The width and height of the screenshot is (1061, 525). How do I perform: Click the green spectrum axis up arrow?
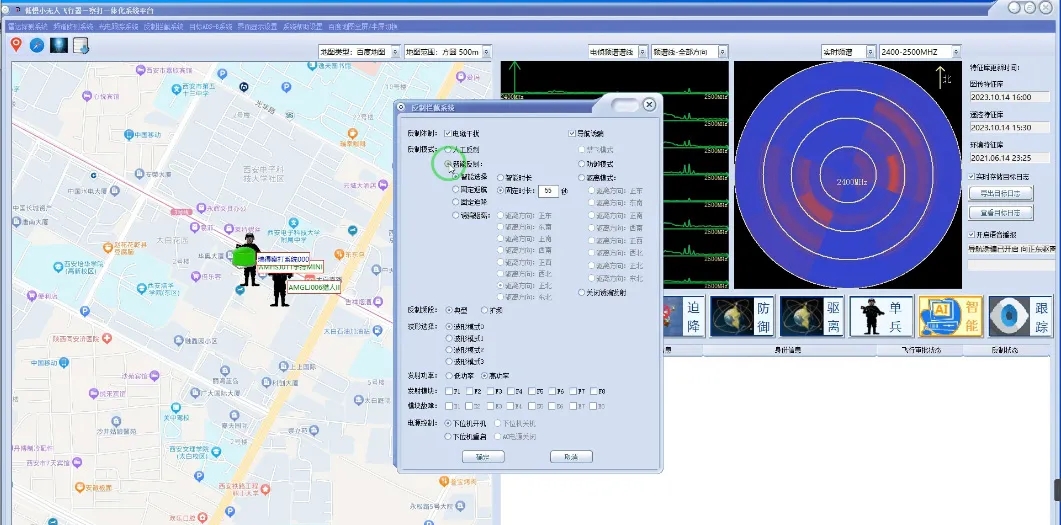pos(515,76)
